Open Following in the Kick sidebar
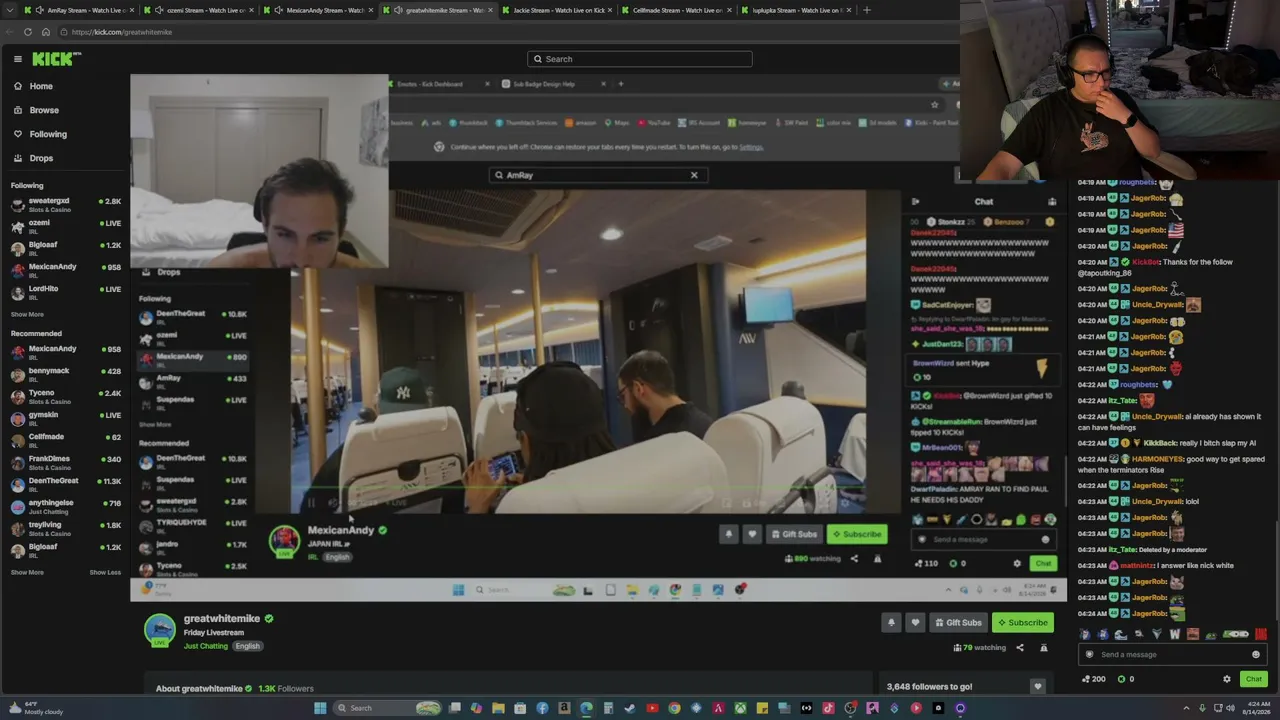 click(x=48, y=134)
